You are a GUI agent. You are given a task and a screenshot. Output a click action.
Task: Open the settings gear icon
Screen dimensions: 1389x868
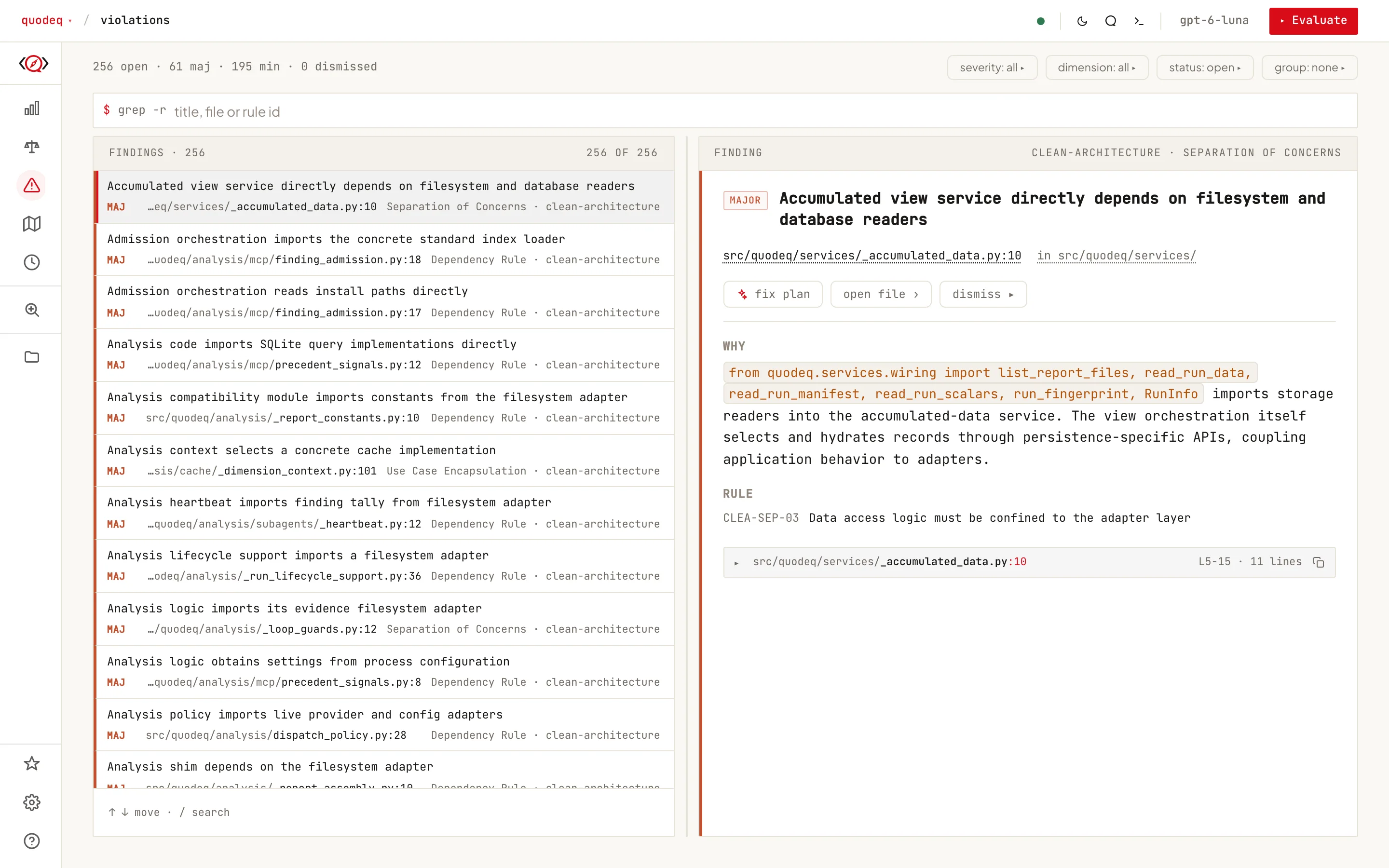(31, 802)
